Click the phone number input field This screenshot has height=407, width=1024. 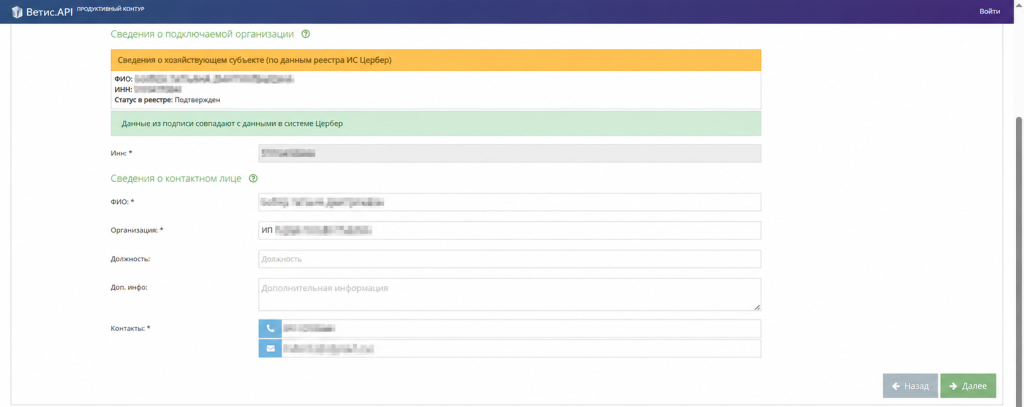(521, 329)
